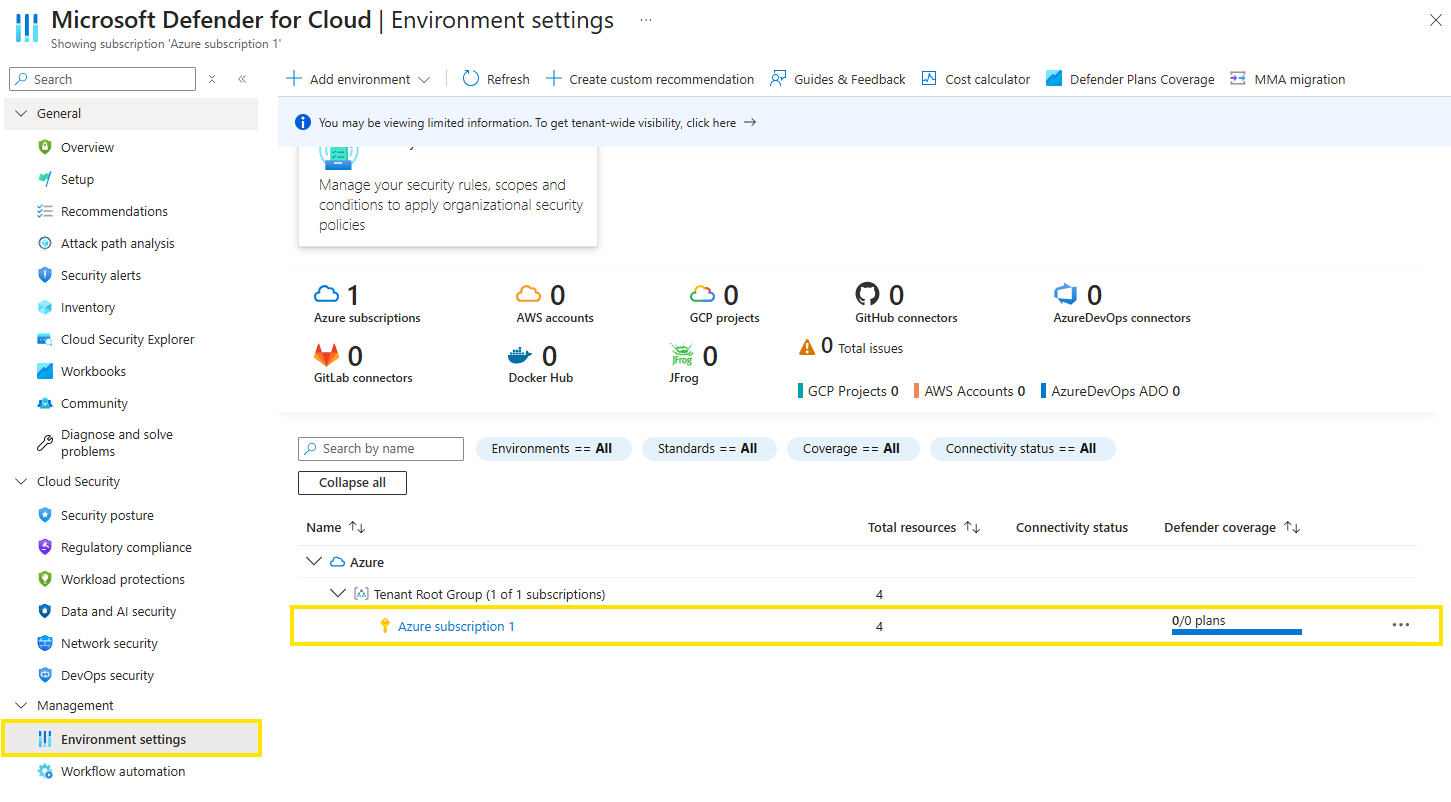
Task: Click the Data and AI security icon
Action: 44,611
